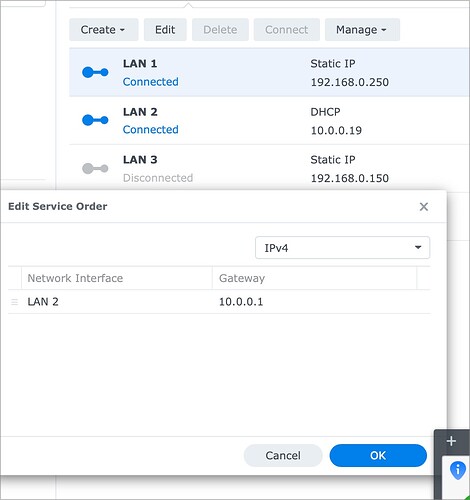Click the Network Interface column header
470x500 pixels.
pos(117,278)
